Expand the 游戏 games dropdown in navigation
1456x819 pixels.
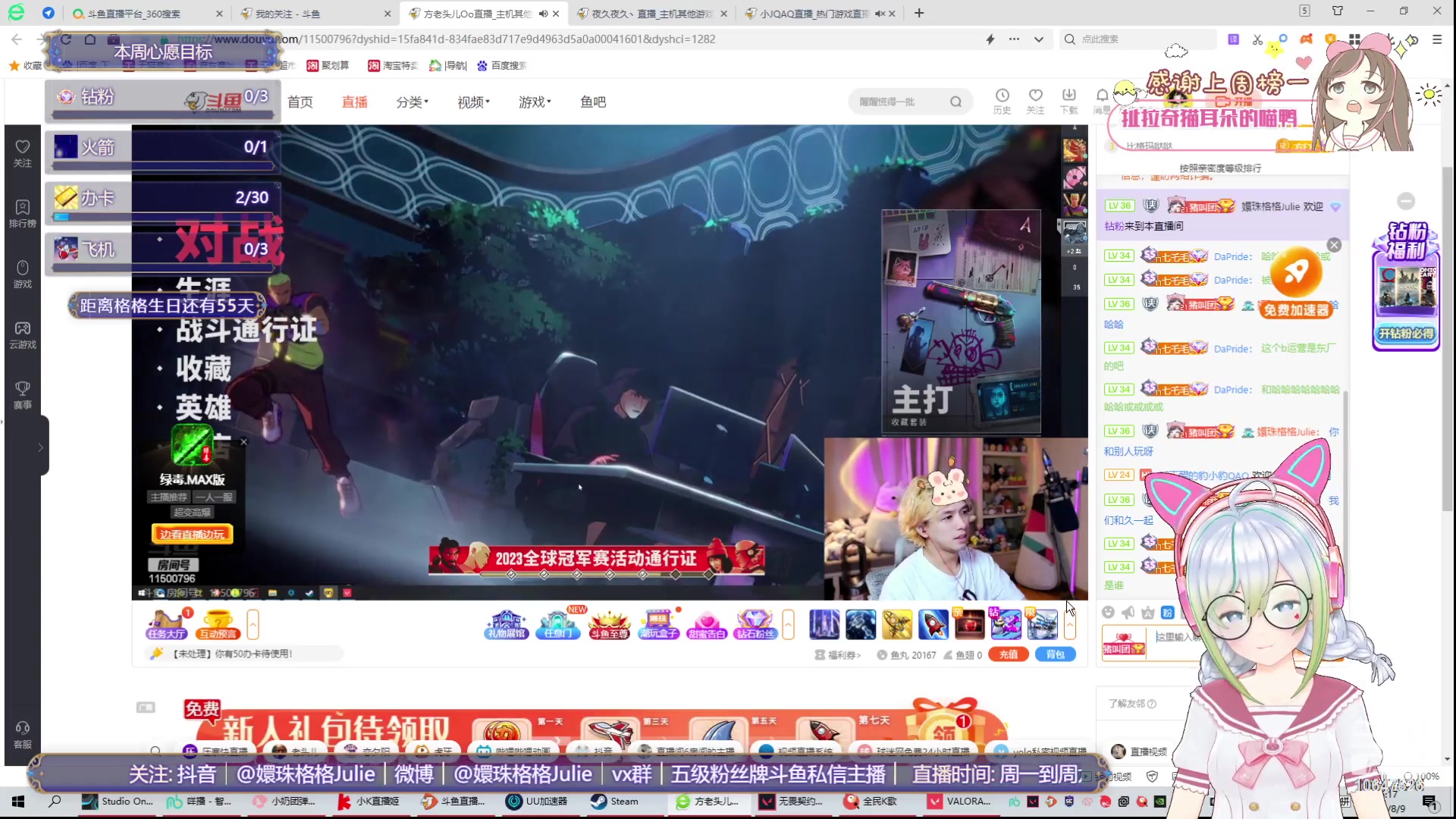535,102
